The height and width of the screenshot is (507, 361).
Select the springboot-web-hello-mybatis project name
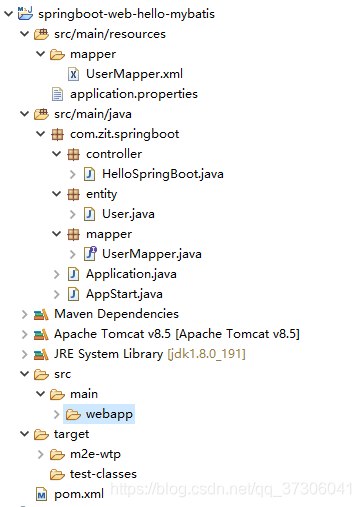(126, 14)
